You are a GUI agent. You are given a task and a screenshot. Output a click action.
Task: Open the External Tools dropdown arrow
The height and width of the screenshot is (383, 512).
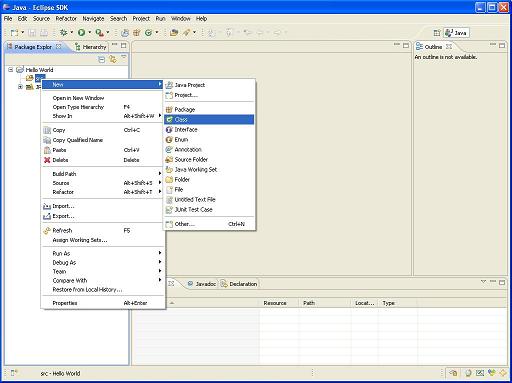click(x=108, y=33)
